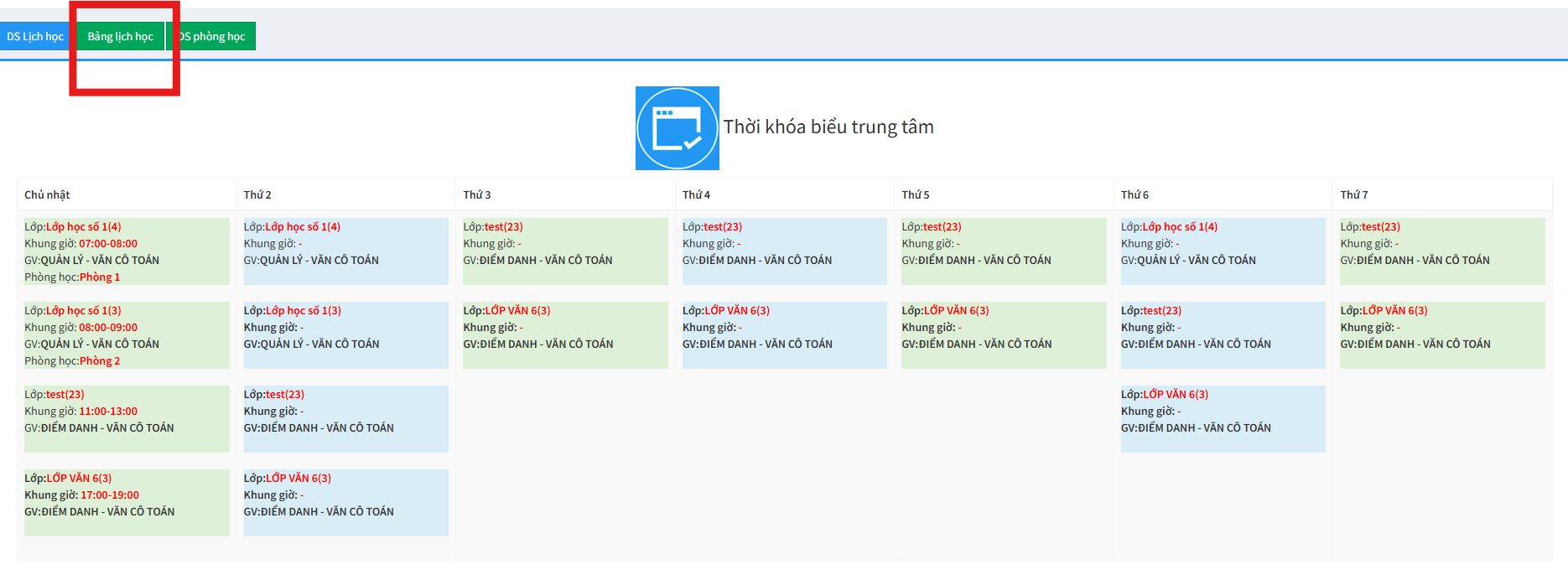Open Lớp học số 1(3) under Thứ 2
Image resolution: width=1568 pixels, height=580 pixels.
pyautogui.click(x=303, y=311)
